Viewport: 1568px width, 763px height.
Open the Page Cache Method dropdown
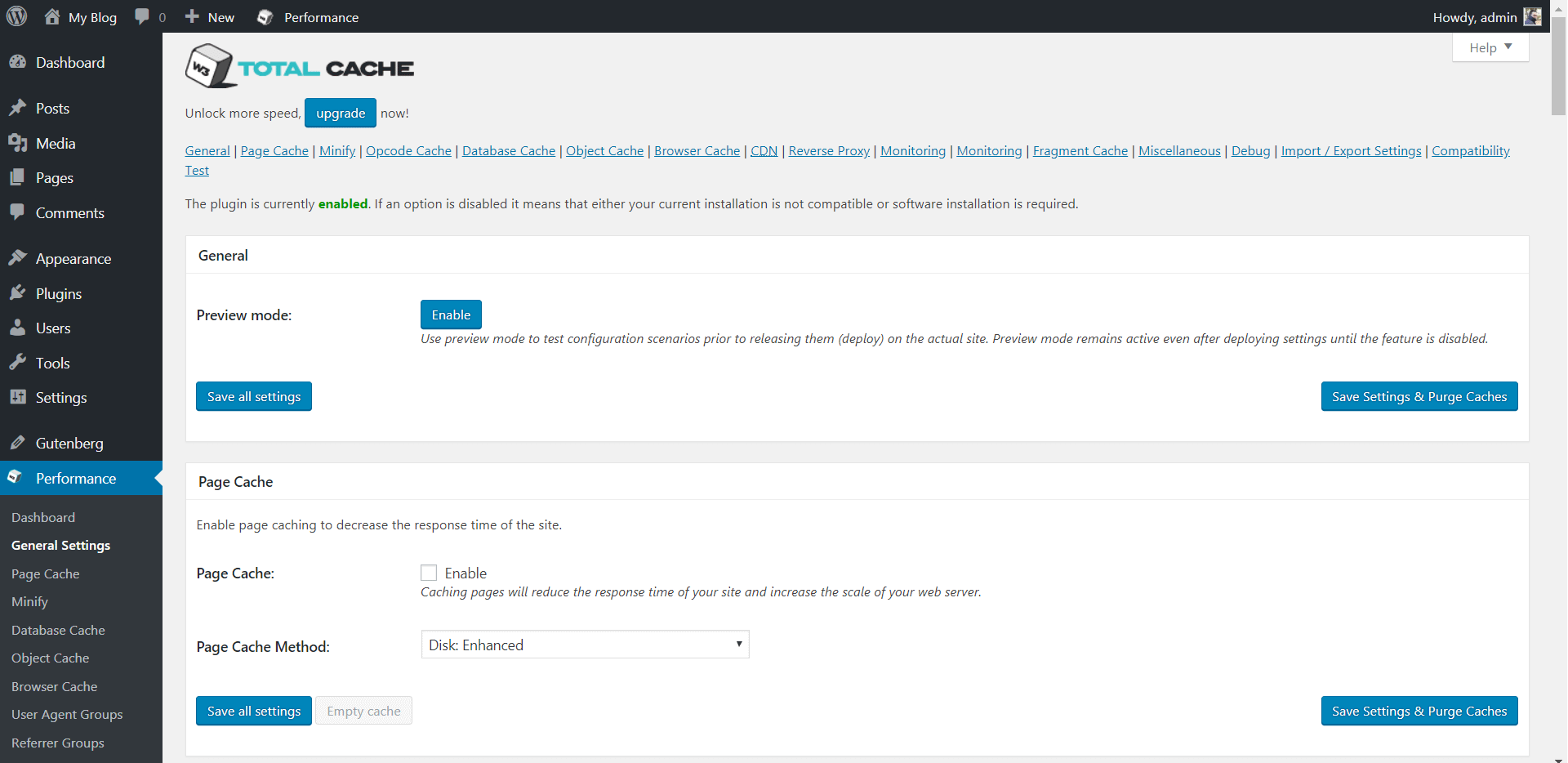[x=585, y=645]
